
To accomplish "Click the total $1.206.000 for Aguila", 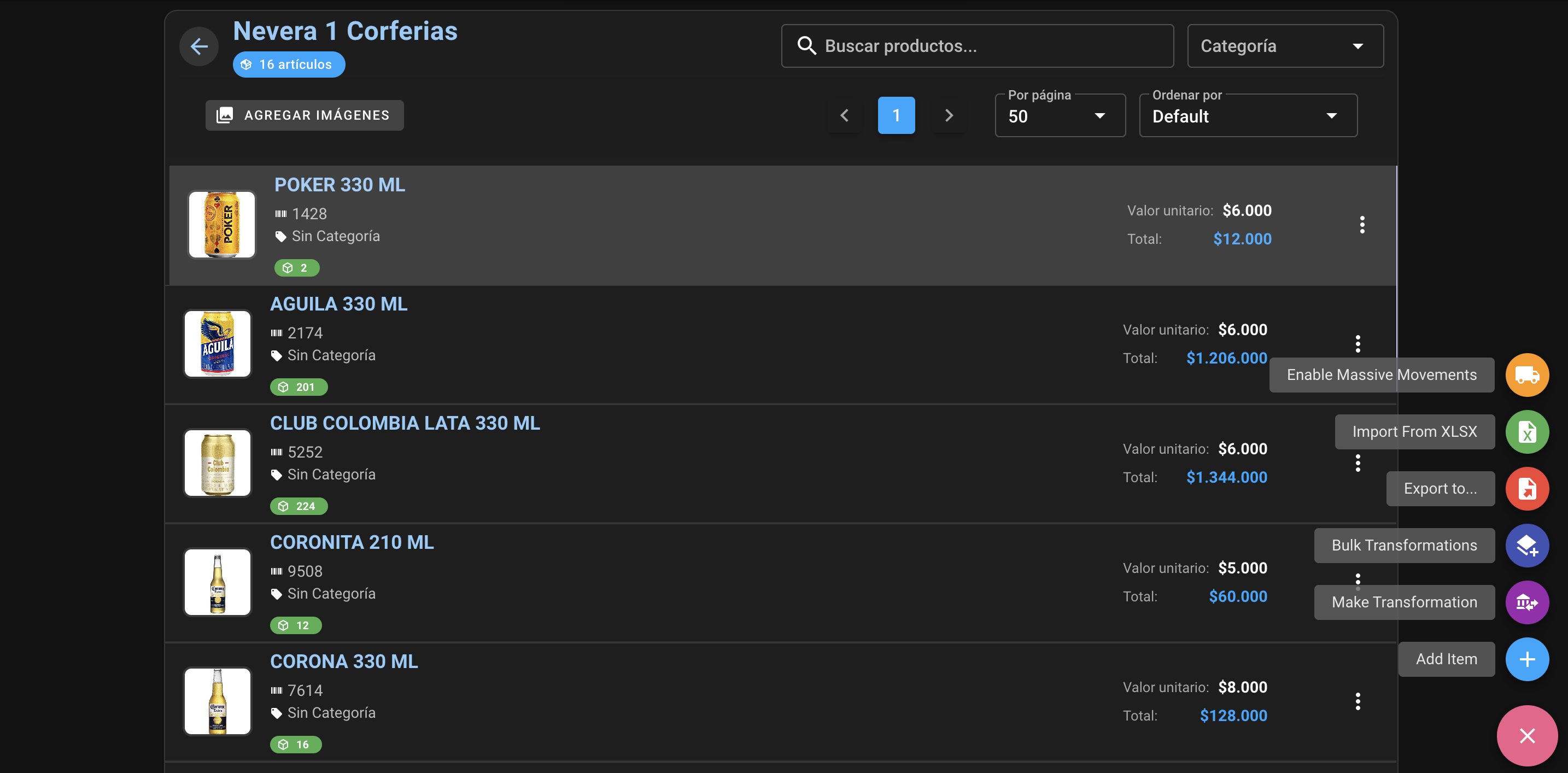I will click(1226, 359).
